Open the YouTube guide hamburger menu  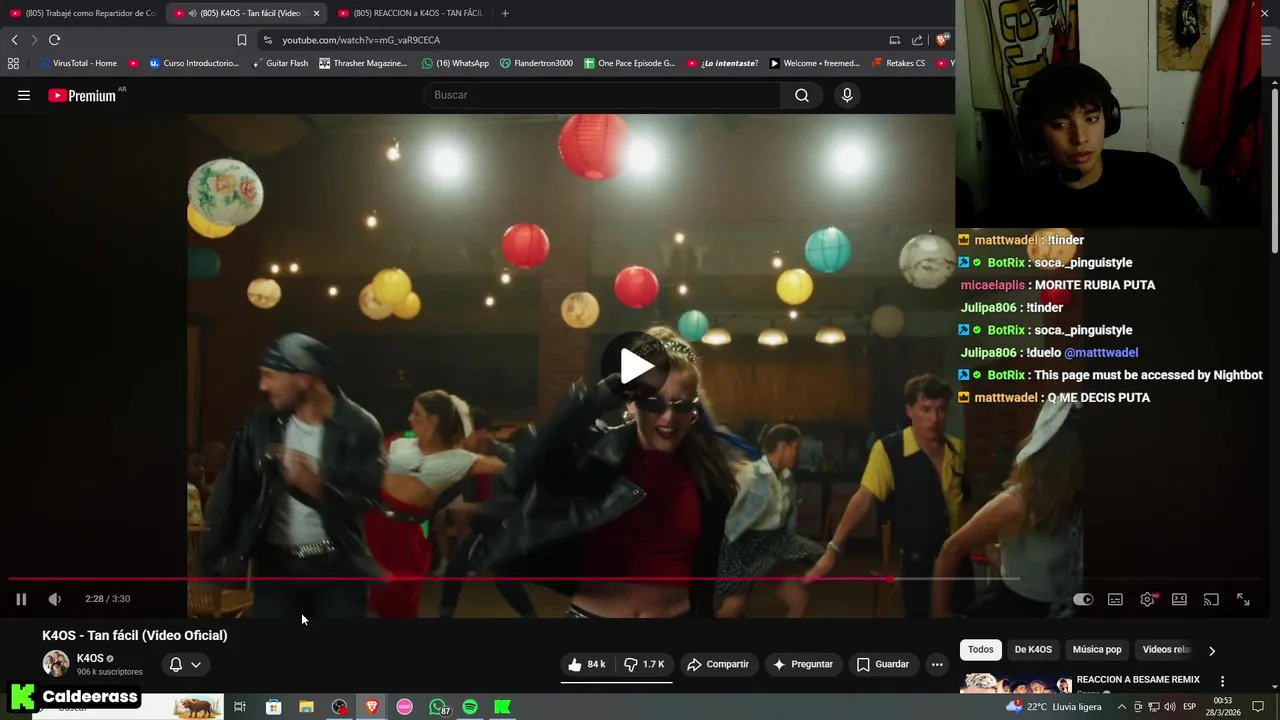pos(24,95)
